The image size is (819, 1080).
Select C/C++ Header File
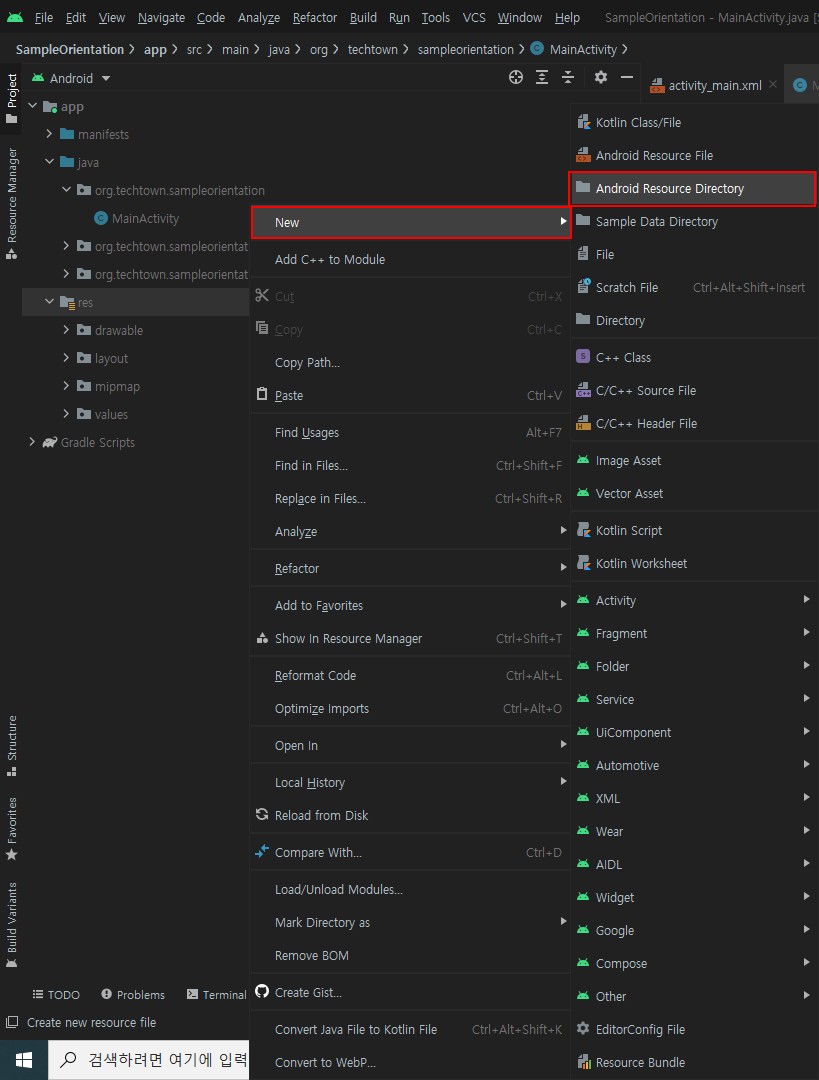694,424
